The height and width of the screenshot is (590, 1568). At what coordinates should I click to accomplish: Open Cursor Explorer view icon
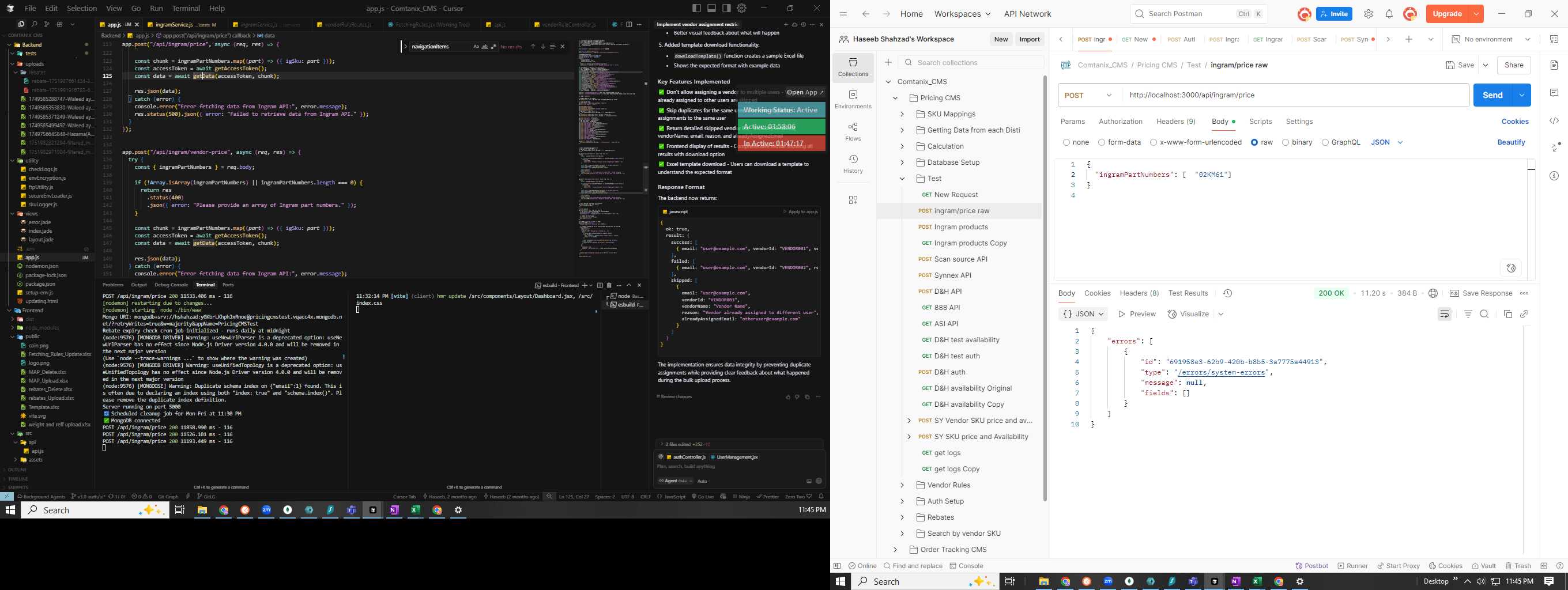21,24
